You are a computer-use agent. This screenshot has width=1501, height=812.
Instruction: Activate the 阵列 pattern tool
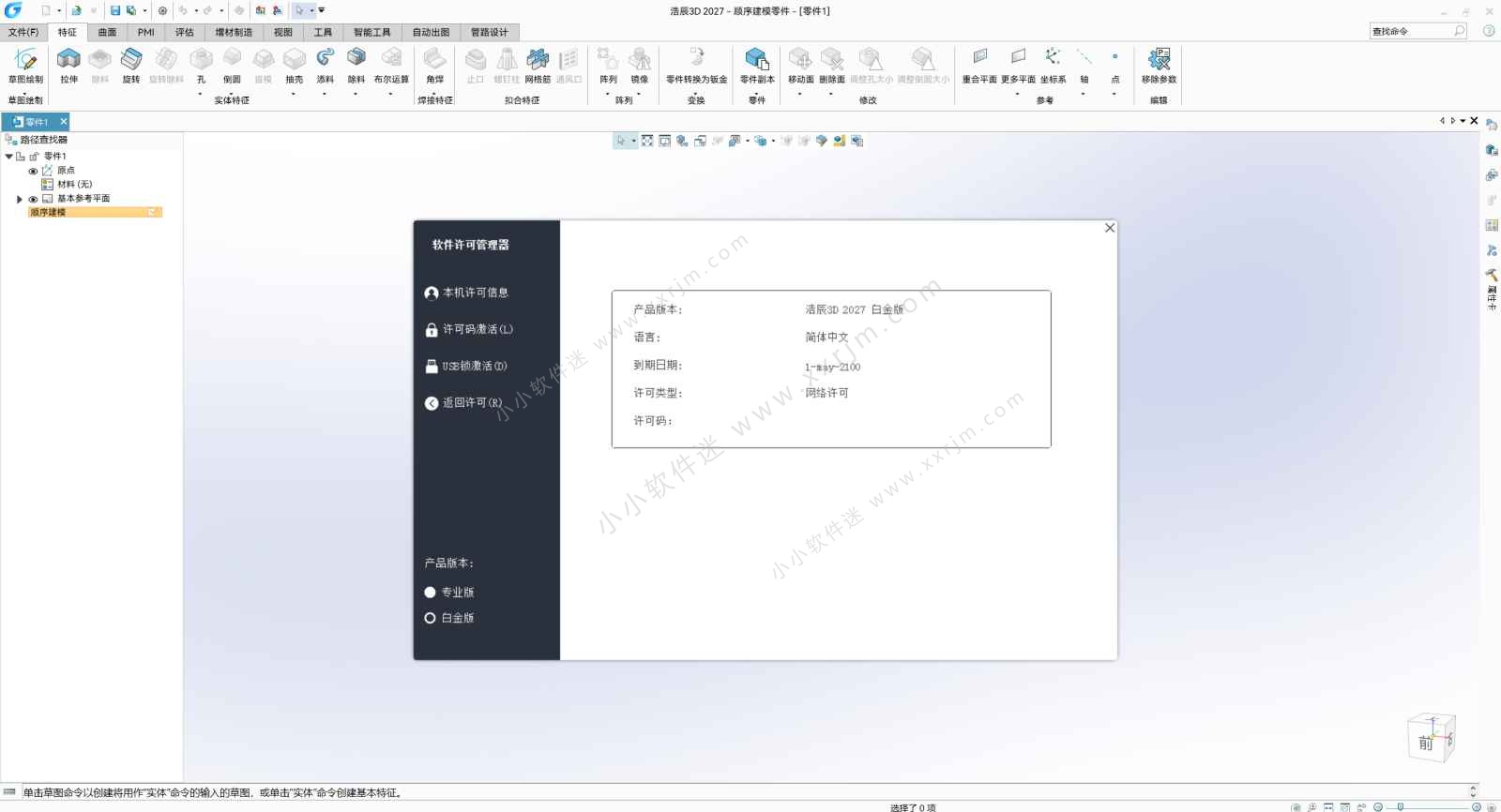point(608,65)
